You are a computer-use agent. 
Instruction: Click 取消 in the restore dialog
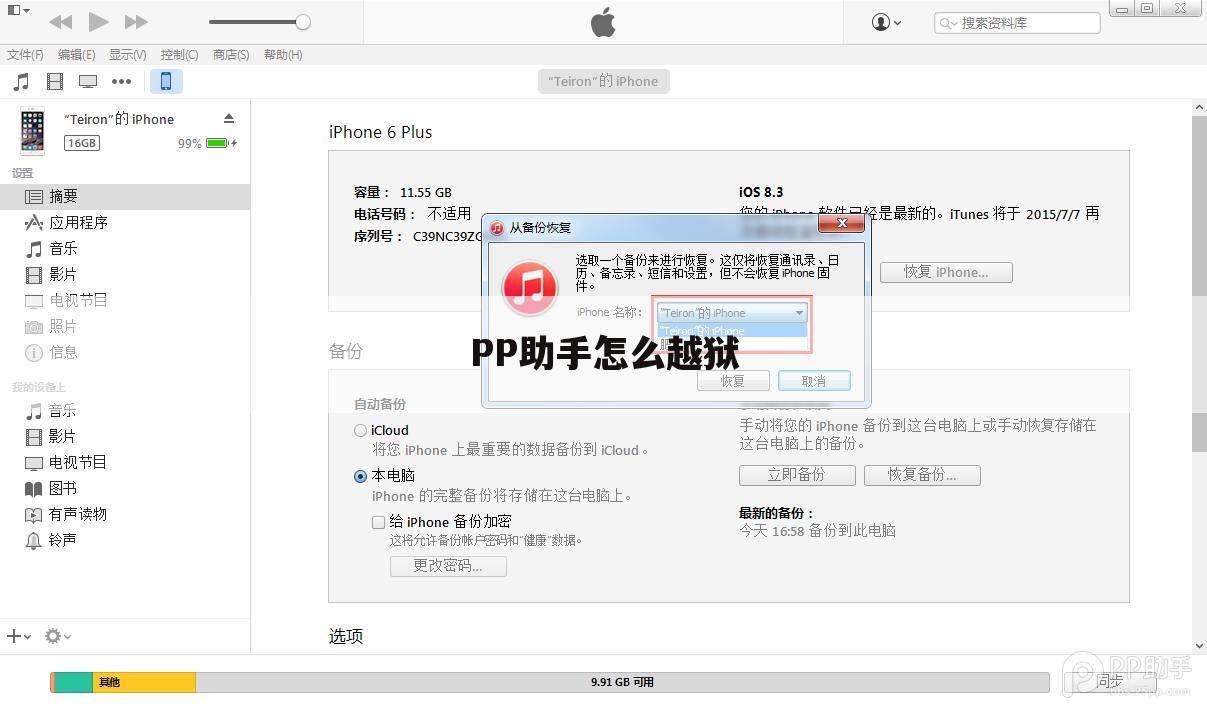tap(814, 381)
